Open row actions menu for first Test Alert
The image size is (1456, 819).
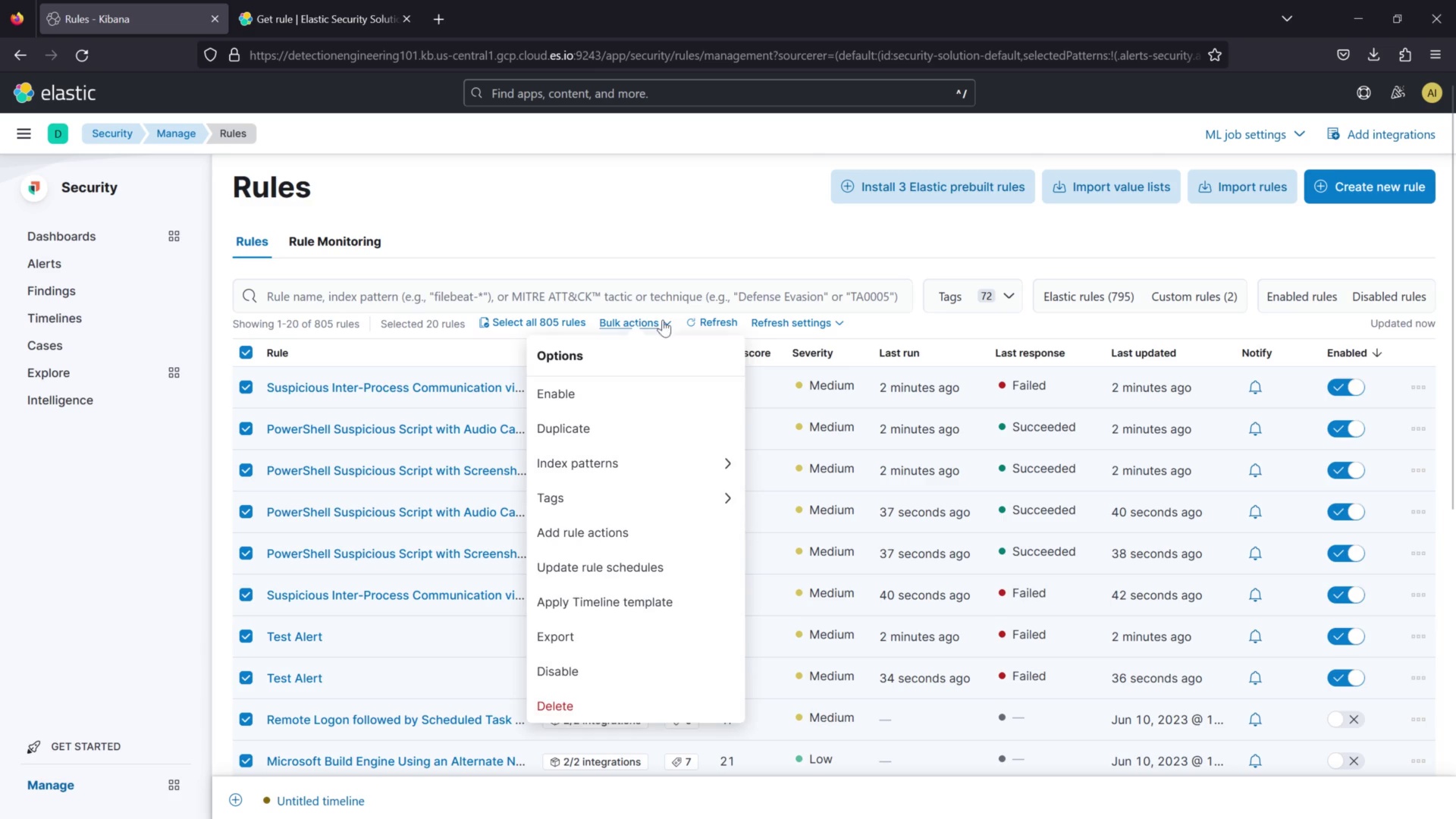tap(1418, 637)
